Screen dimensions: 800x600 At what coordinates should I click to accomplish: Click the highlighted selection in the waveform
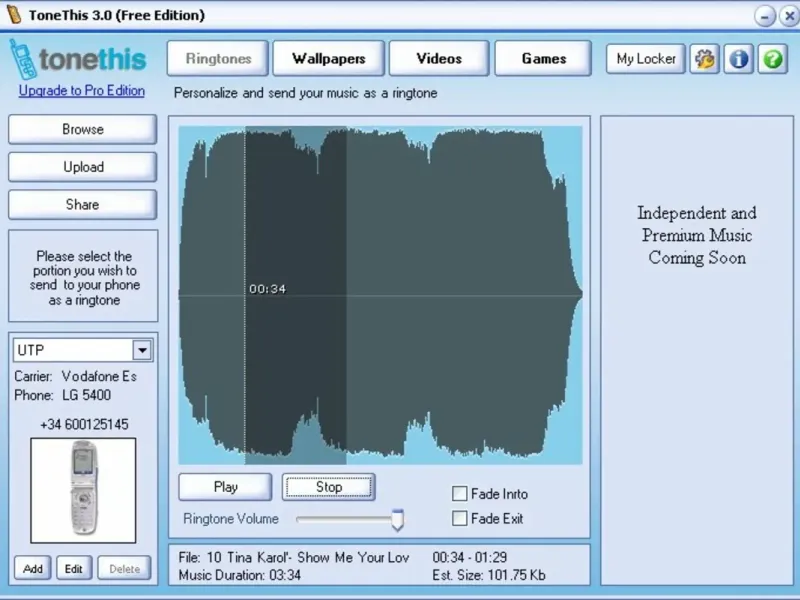(x=296, y=295)
